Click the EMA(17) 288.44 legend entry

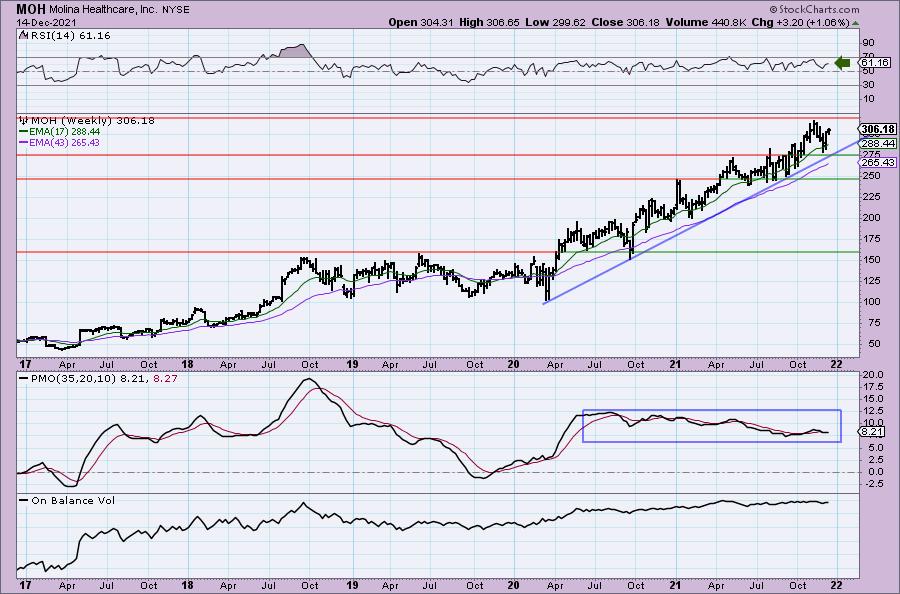click(x=59, y=132)
